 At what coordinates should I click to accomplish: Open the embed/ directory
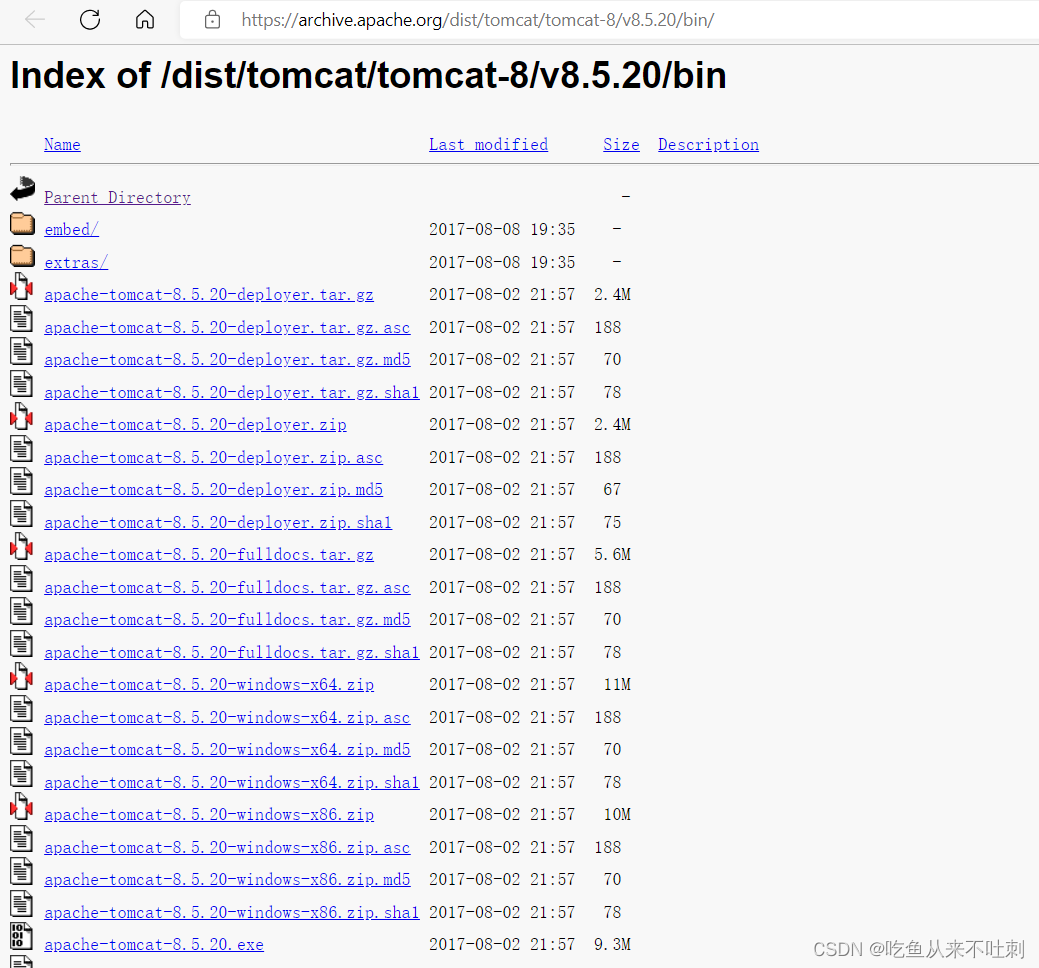point(71,229)
